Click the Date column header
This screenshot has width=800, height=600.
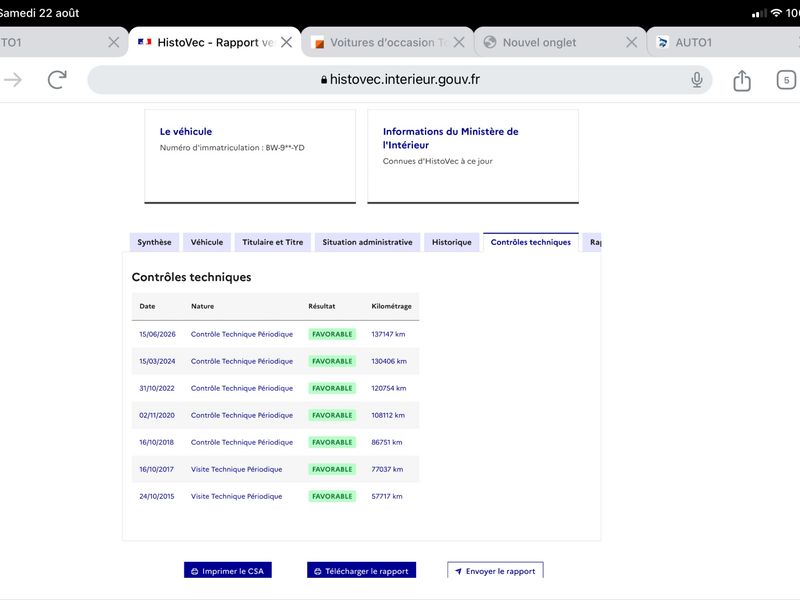click(147, 306)
